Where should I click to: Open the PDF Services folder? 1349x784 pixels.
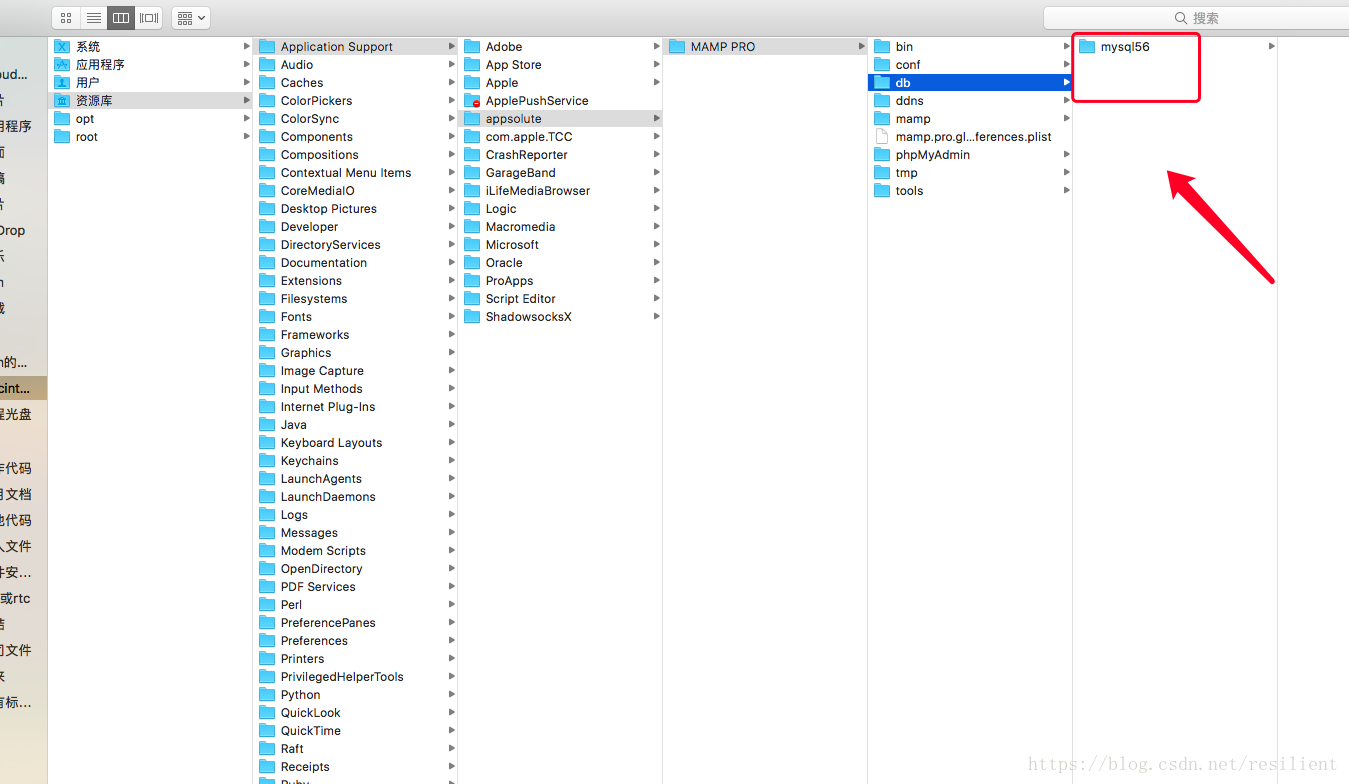pos(356,587)
